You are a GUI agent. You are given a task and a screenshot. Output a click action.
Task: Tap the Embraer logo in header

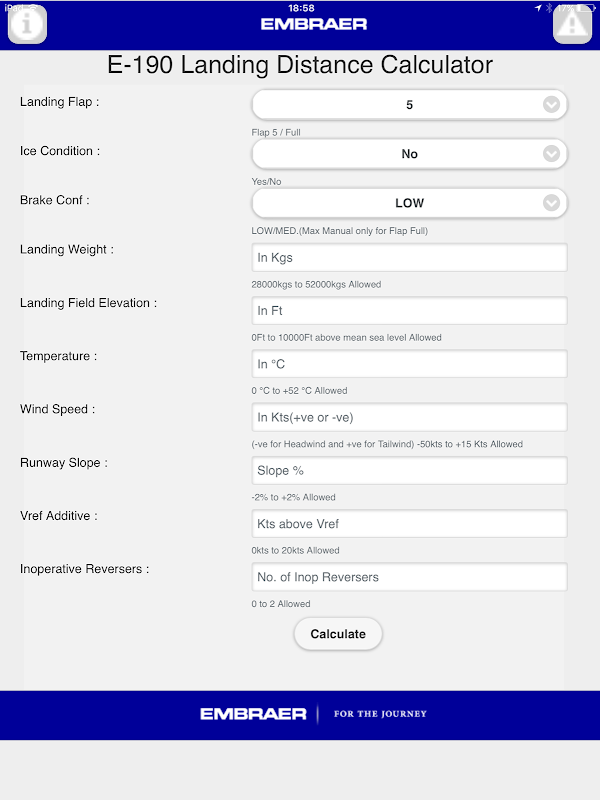point(314,24)
